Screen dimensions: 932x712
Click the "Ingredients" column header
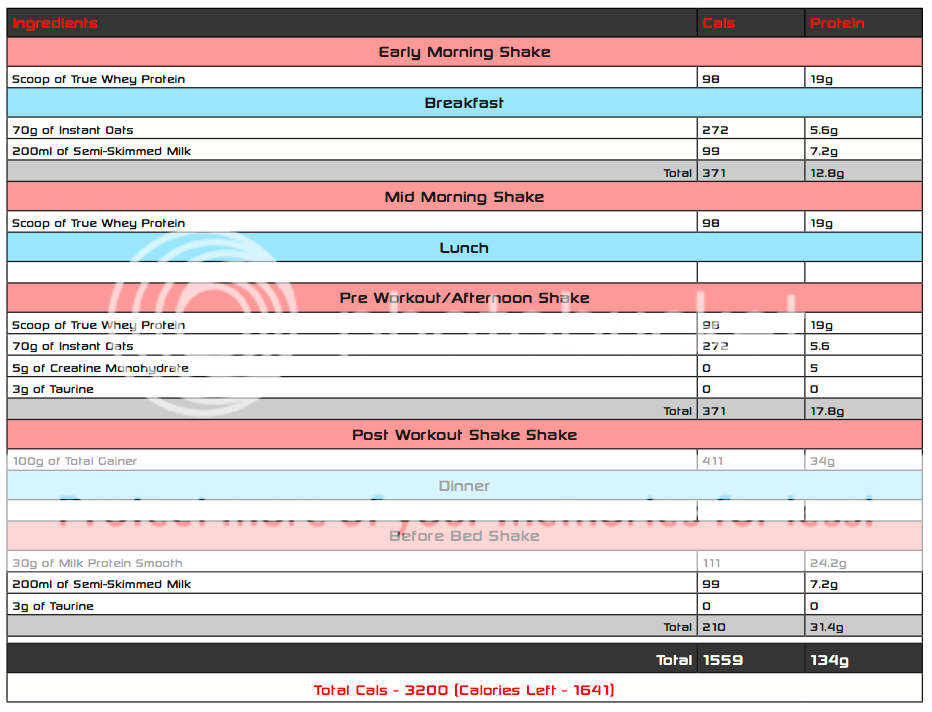55,23
